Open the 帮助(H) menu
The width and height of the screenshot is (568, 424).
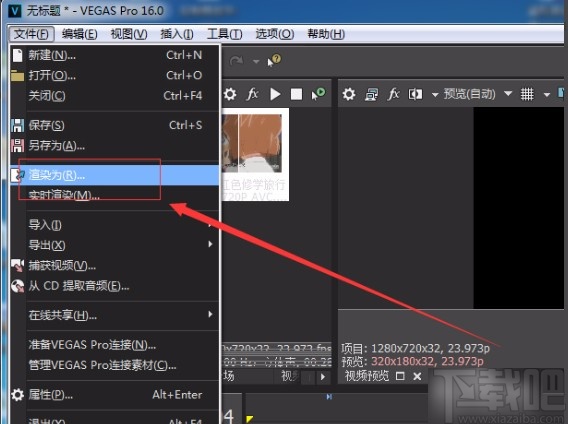[x=326, y=34]
